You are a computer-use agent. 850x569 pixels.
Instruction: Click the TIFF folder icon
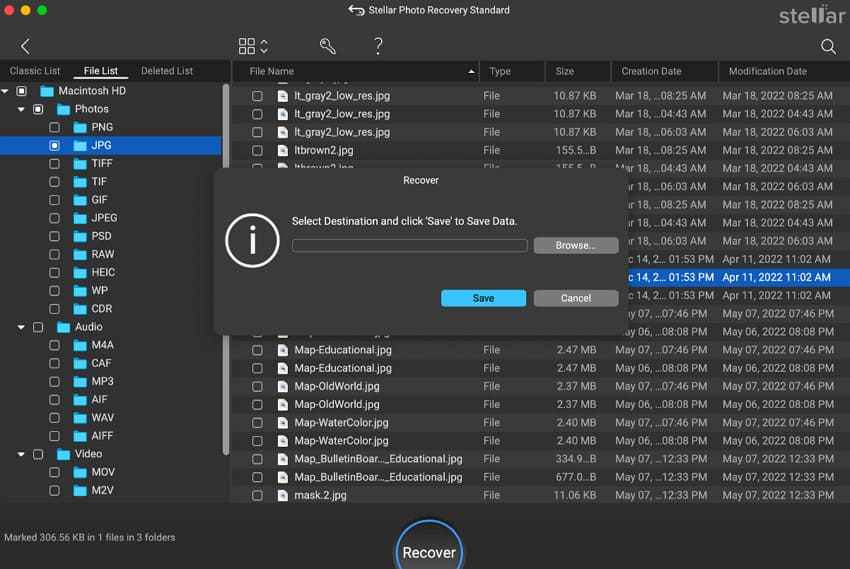click(80, 164)
